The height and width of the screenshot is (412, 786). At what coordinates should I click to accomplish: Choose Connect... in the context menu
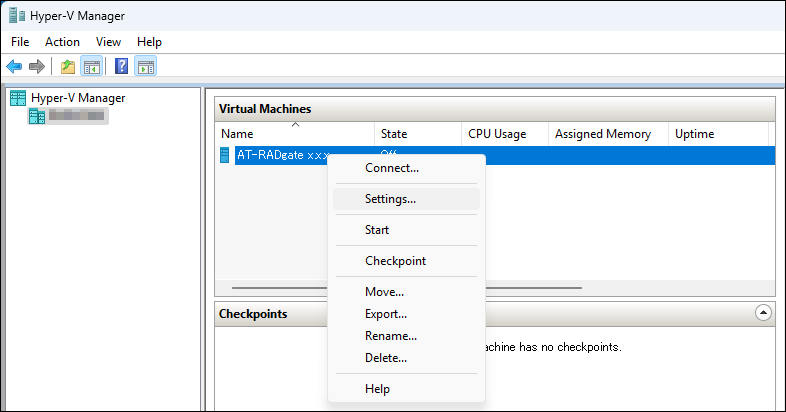click(391, 168)
